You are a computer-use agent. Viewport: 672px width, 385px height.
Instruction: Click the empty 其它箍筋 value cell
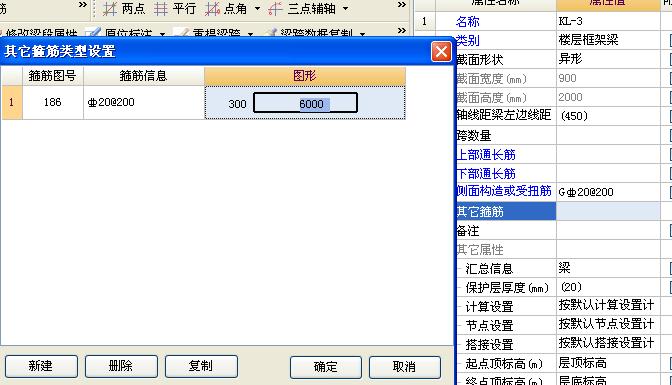click(x=608, y=211)
